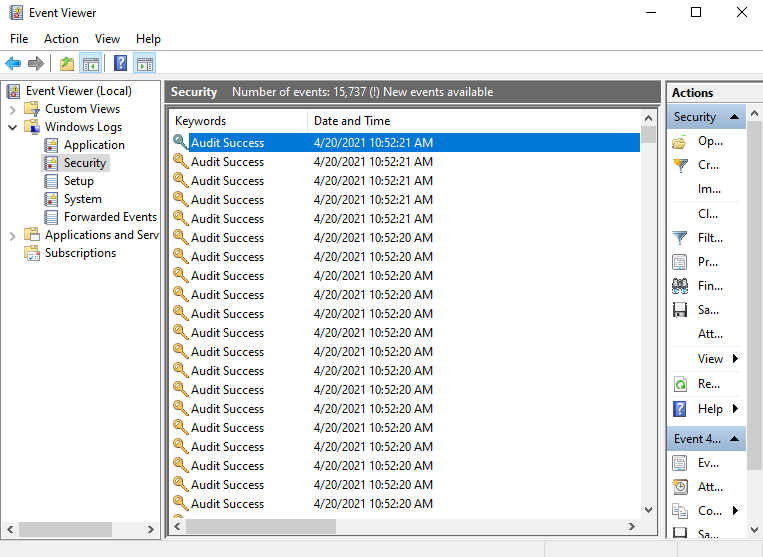Click the Subscriptions icon in the tree

pyautogui.click(x=32, y=253)
